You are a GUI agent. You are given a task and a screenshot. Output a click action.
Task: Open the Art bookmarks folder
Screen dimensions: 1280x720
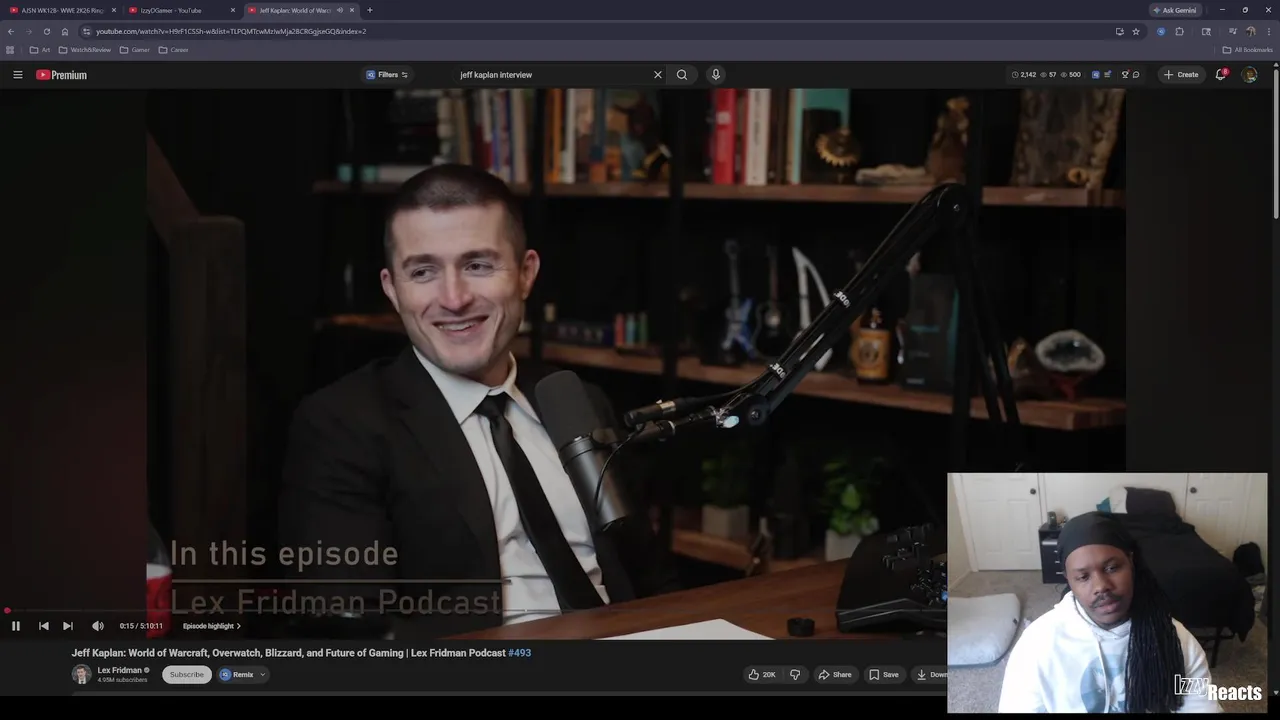coord(40,50)
